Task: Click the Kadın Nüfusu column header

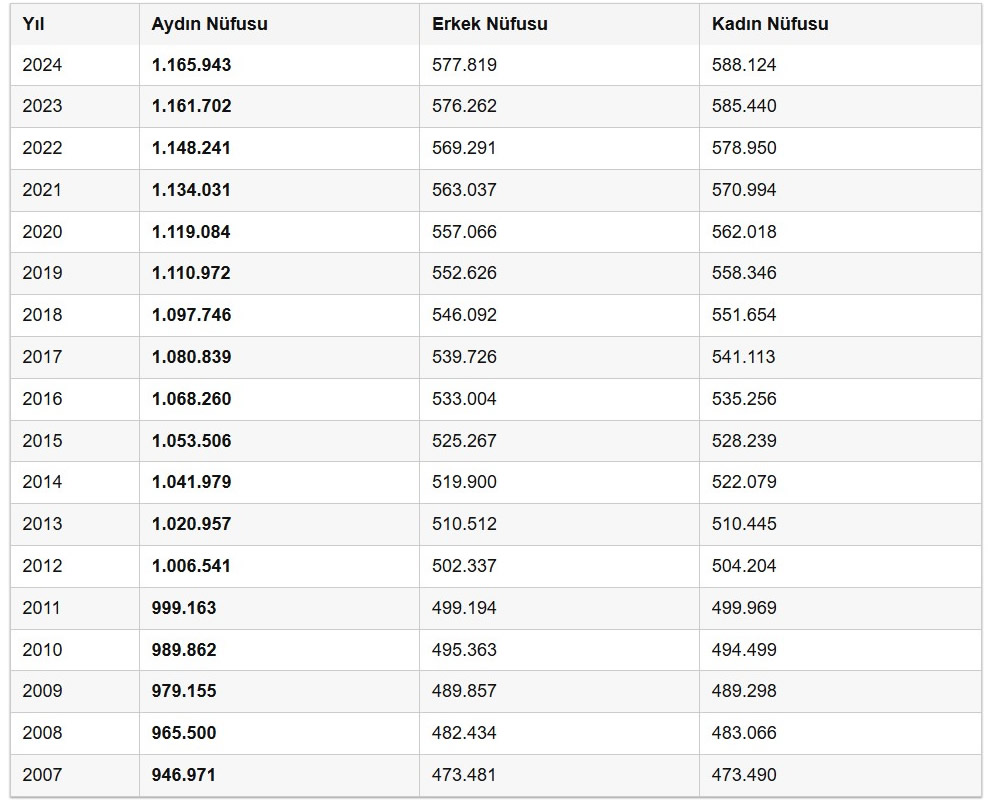Action: [770, 24]
